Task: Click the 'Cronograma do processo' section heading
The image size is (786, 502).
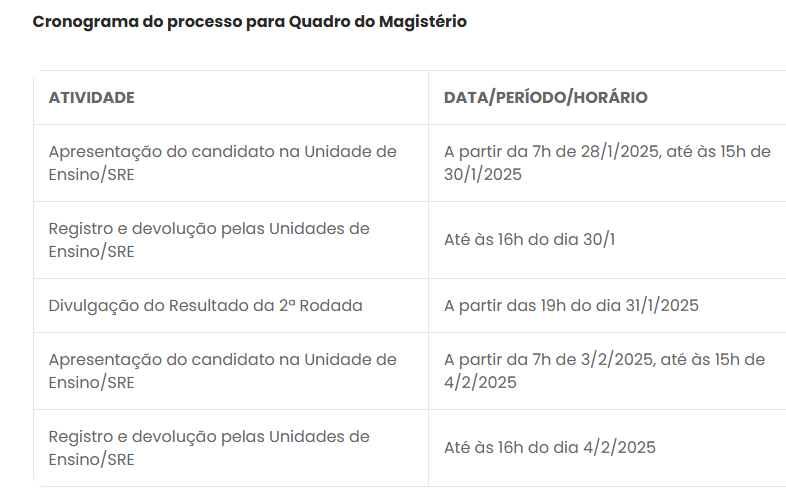Action: pos(249,21)
